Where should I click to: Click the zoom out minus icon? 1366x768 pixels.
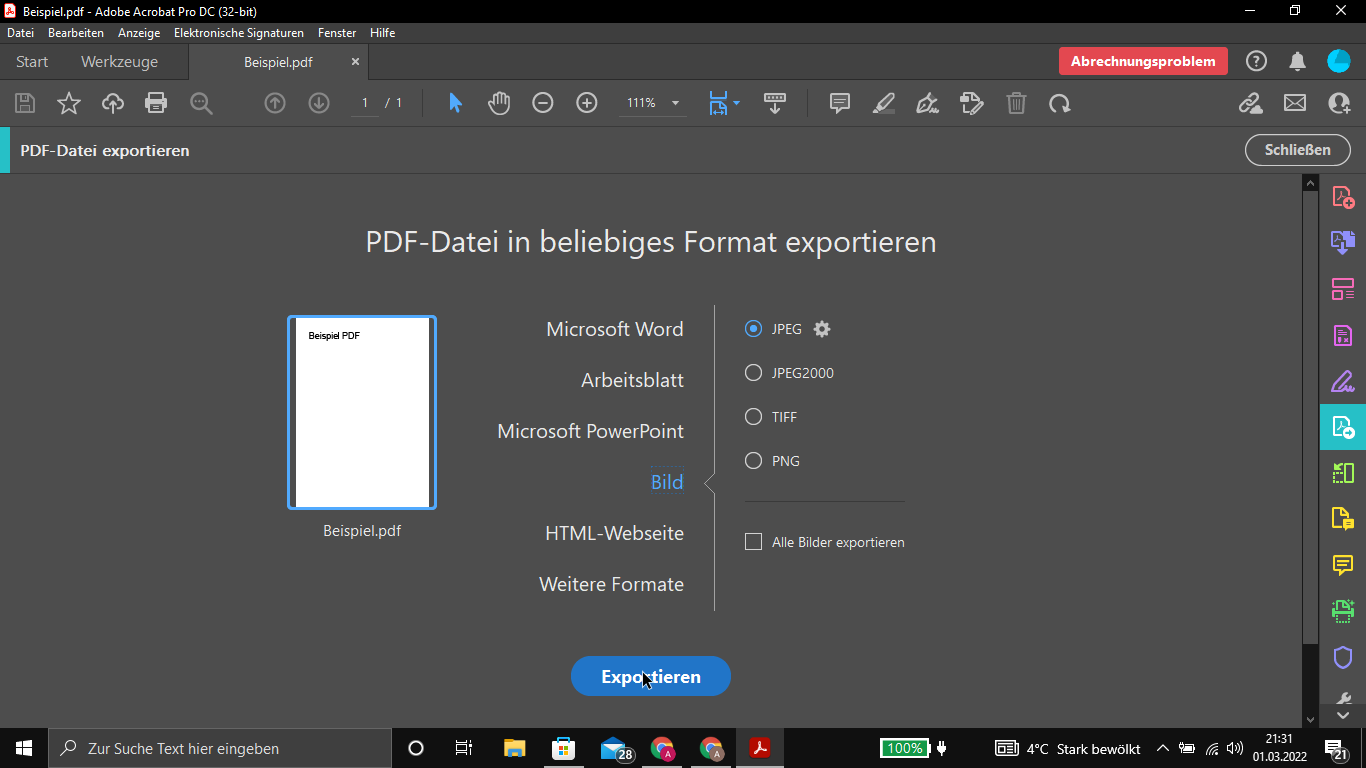543,103
